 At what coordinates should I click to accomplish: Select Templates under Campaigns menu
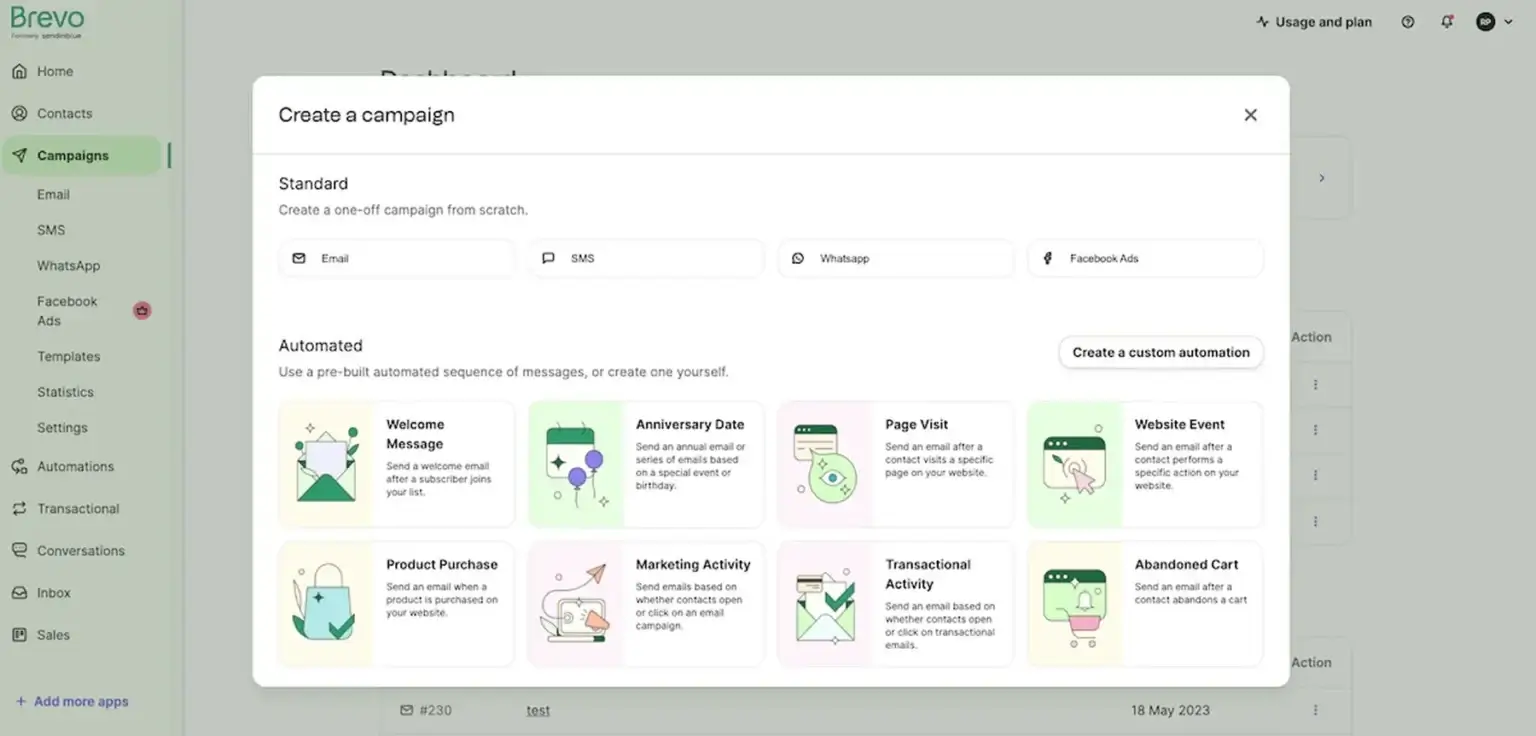pos(69,357)
